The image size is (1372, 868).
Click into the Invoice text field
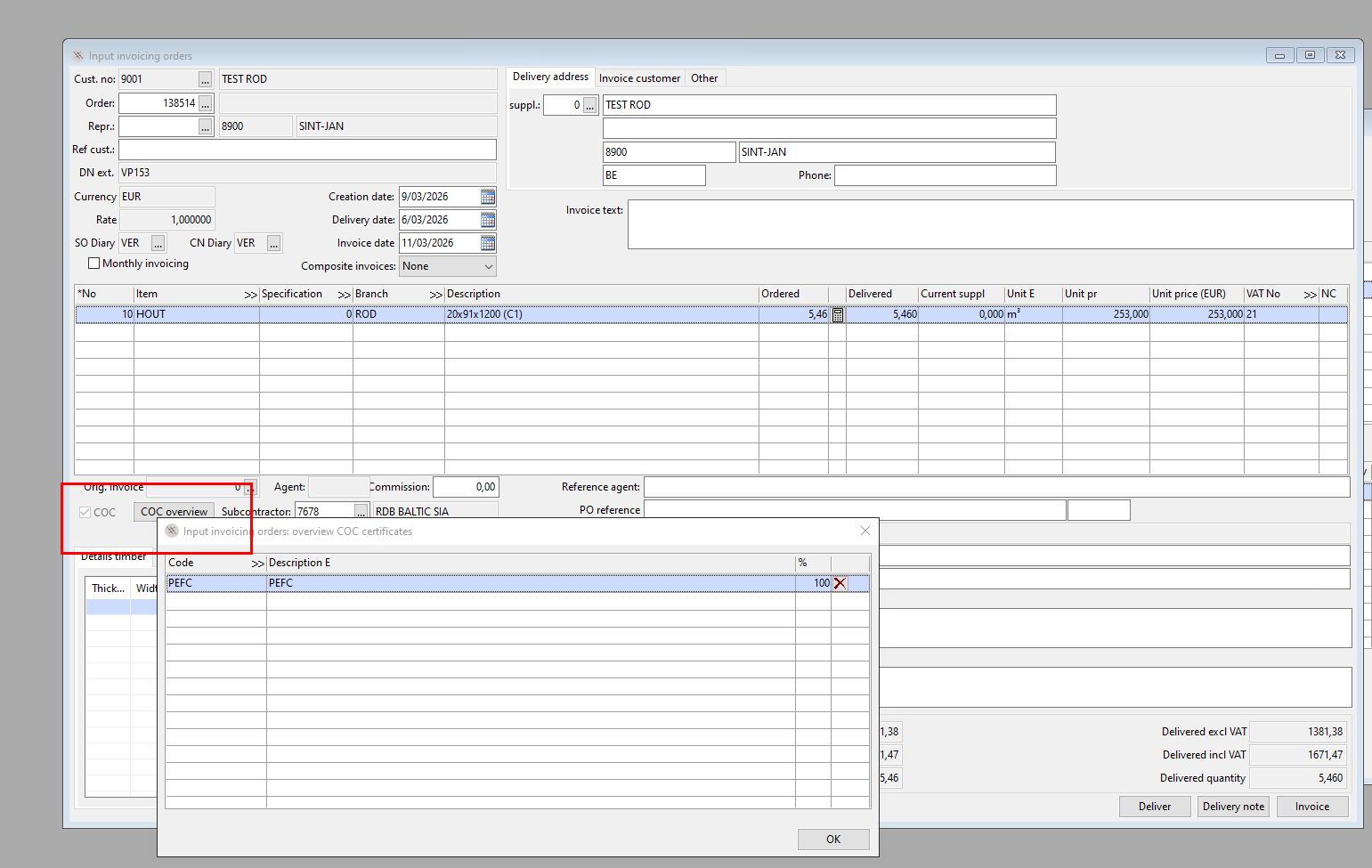pos(990,224)
